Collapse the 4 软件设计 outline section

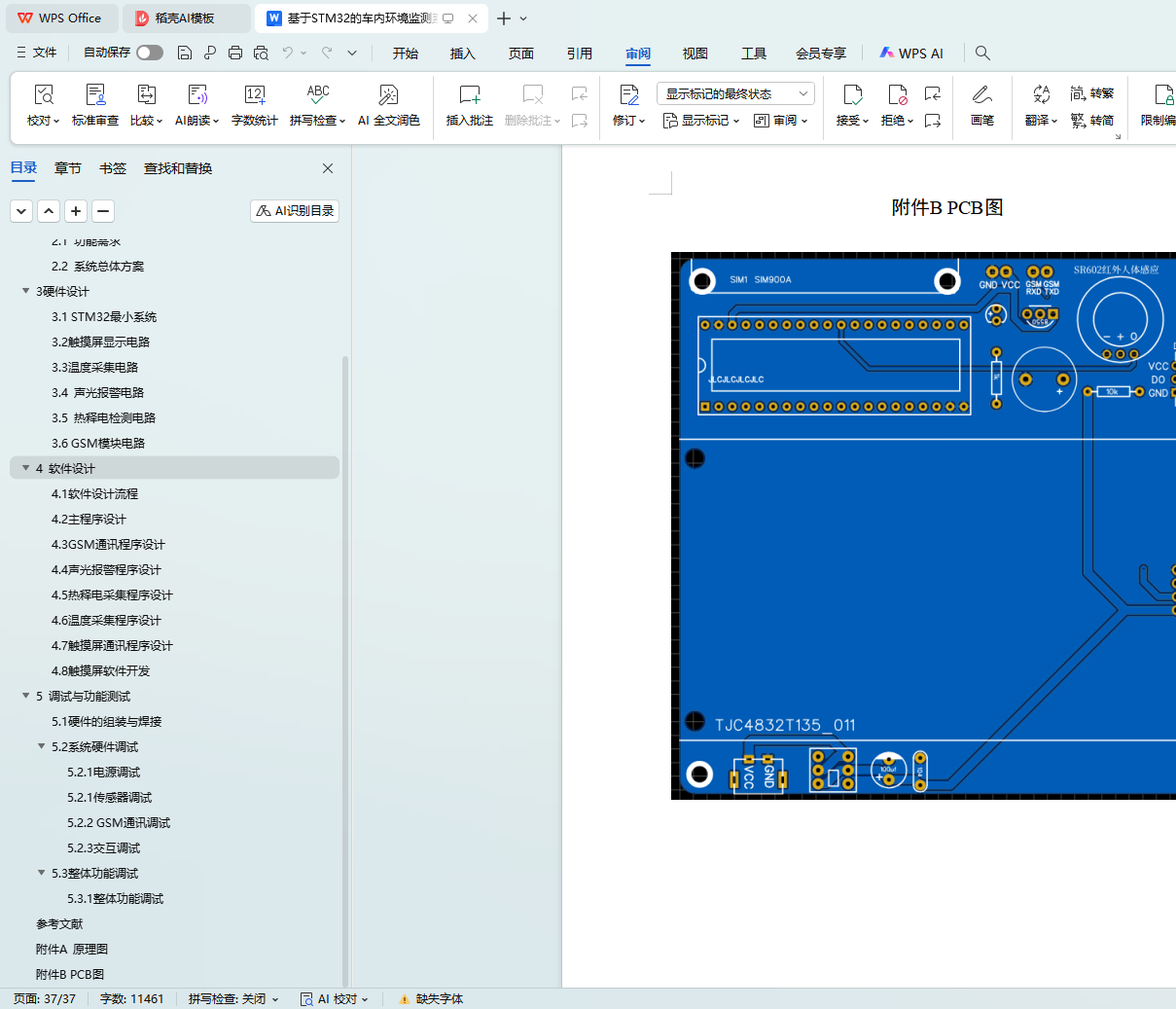click(x=26, y=468)
